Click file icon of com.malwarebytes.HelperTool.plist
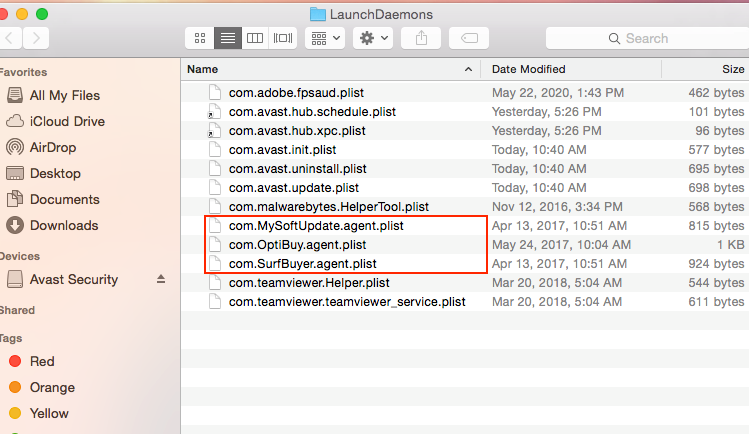This screenshot has height=434, width=749. (215, 206)
